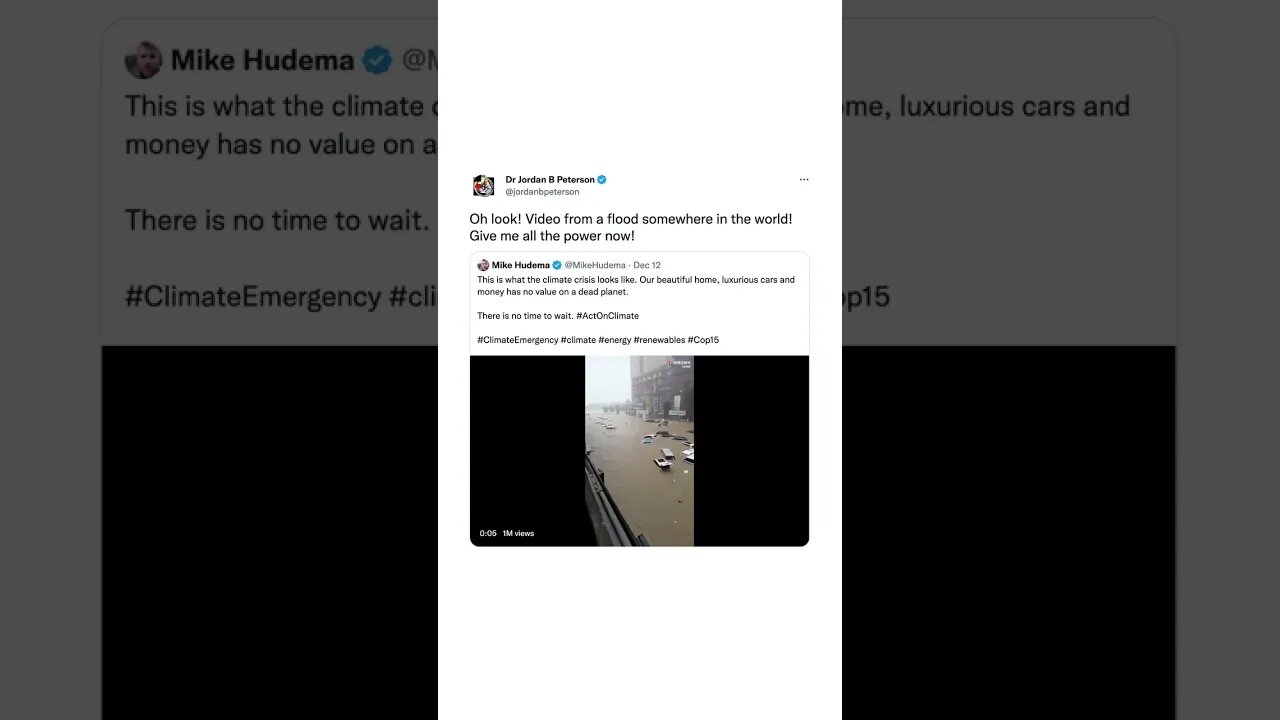This screenshot has width=1280, height=720.
Task: Open the @jordanbpeterson handle link
Action: click(x=542, y=192)
